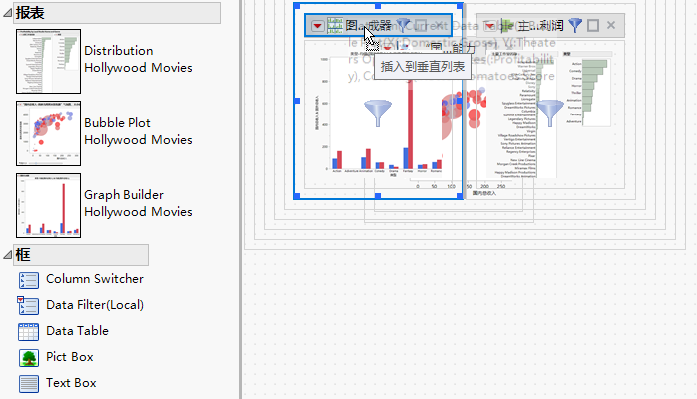Image resolution: width=697 pixels, height=399 pixels.
Task: Select the Column Switcher icon
Action: 28,280
